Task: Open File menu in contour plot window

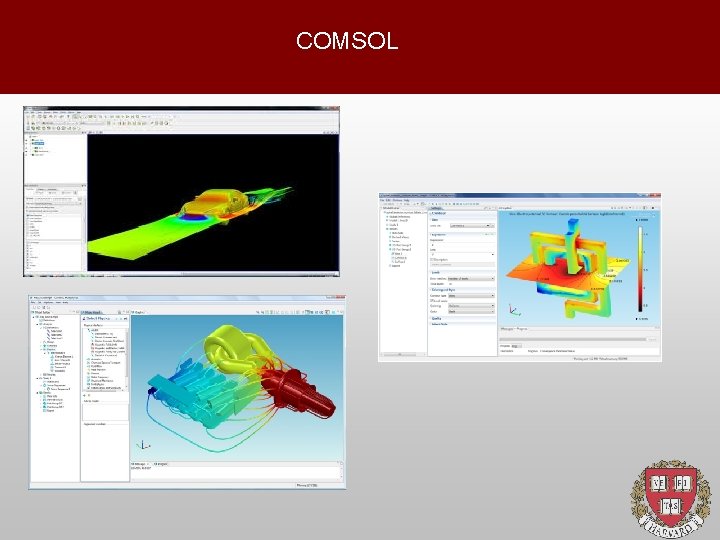Action: coord(382,200)
